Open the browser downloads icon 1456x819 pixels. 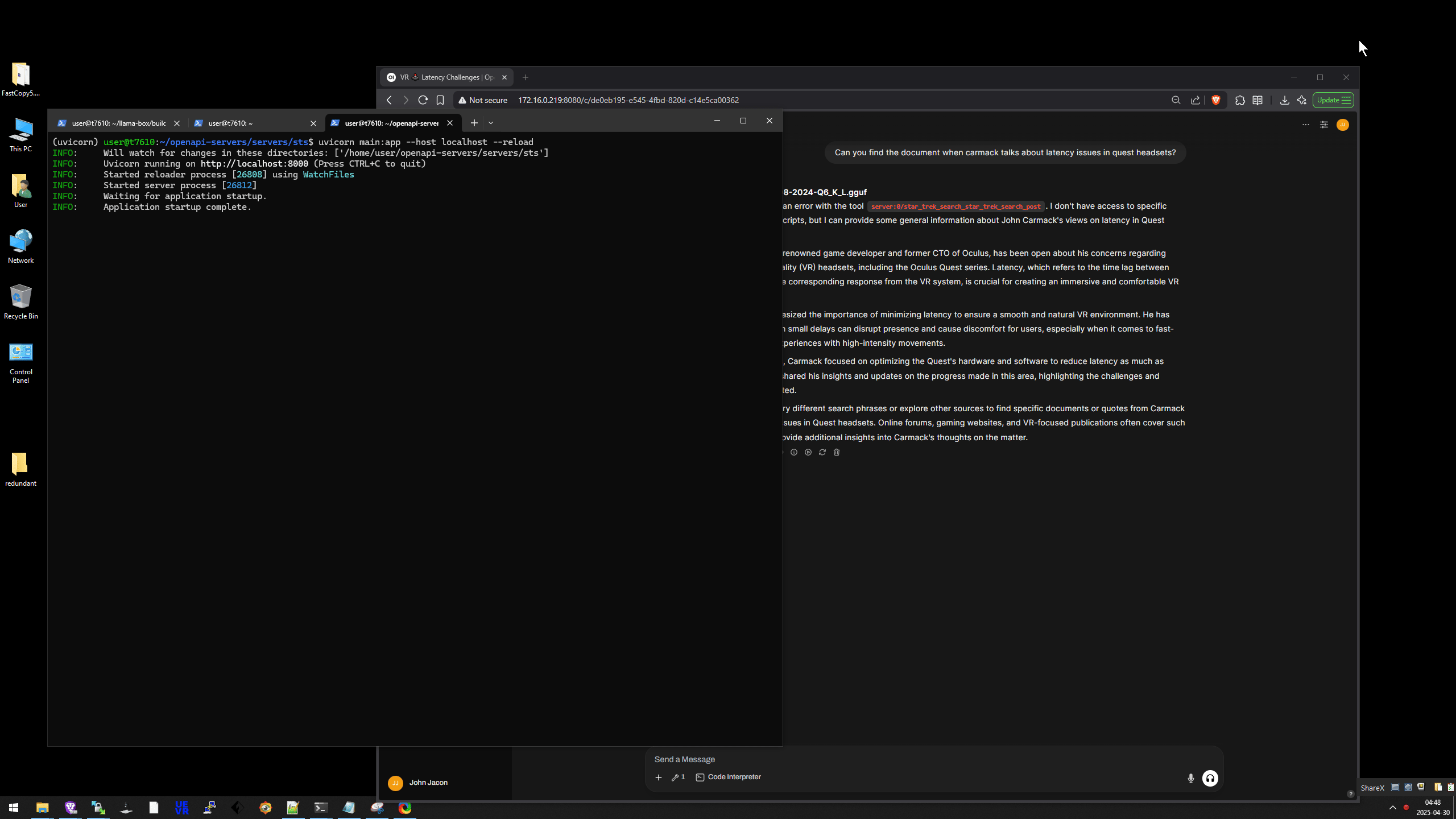(1284, 100)
